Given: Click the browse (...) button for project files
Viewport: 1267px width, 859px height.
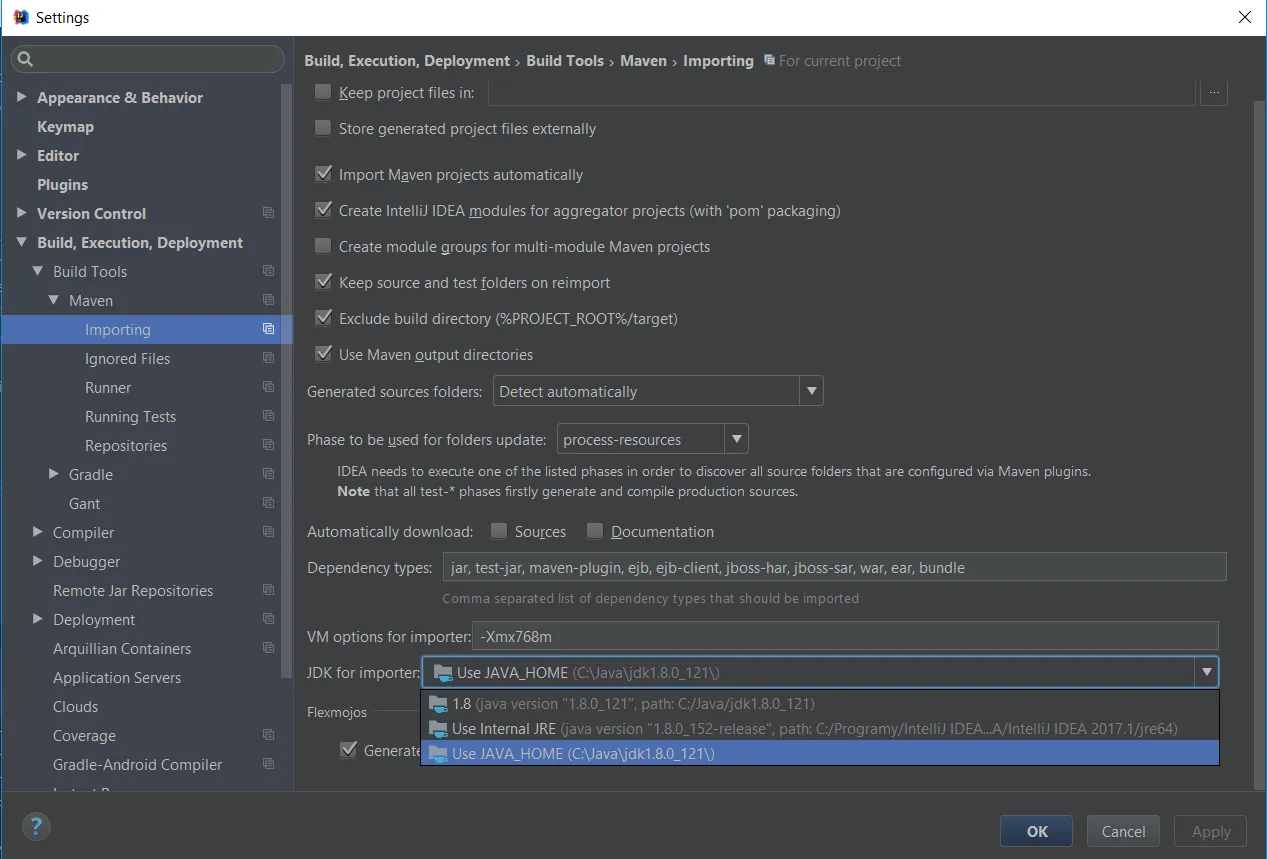Looking at the screenshot, I should pyautogui.click(x=1214, y=92).
